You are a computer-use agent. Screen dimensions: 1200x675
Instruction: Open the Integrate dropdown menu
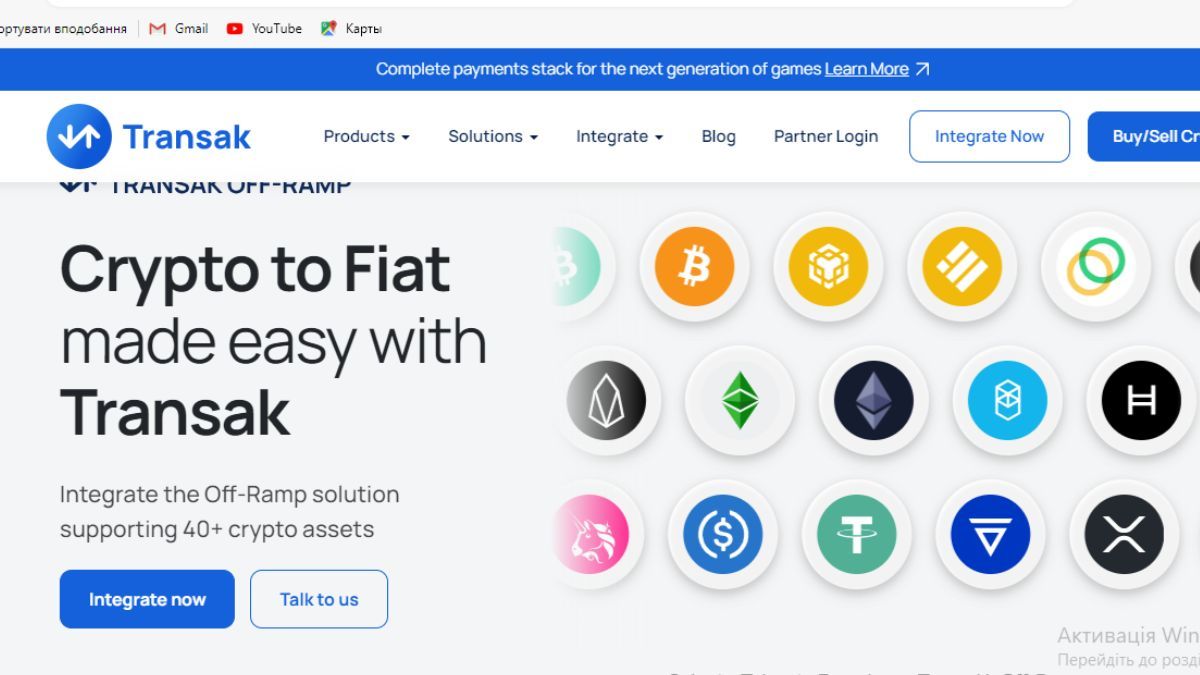pyautogui.click(x=619, y=136)
